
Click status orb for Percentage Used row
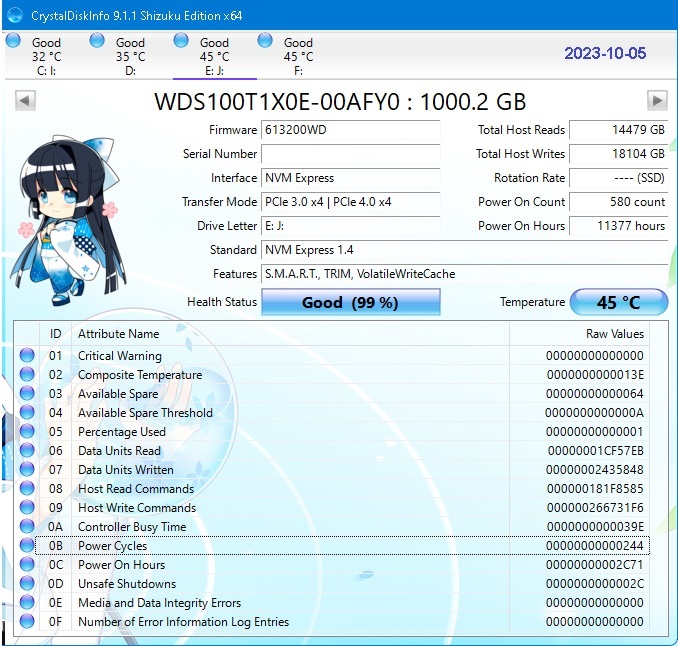pos(27,432)
